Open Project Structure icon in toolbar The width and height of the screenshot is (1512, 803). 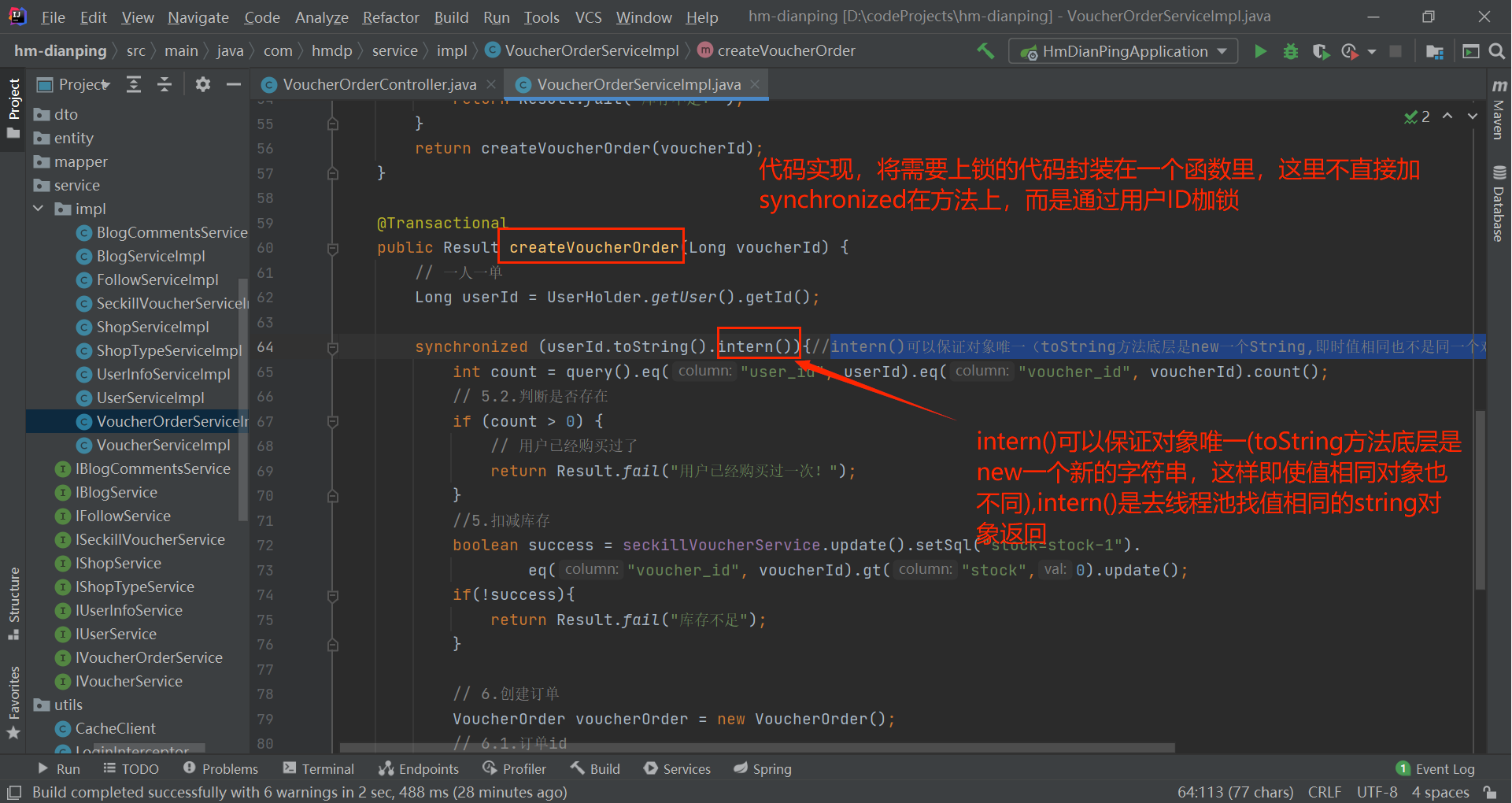[1435, 51]
